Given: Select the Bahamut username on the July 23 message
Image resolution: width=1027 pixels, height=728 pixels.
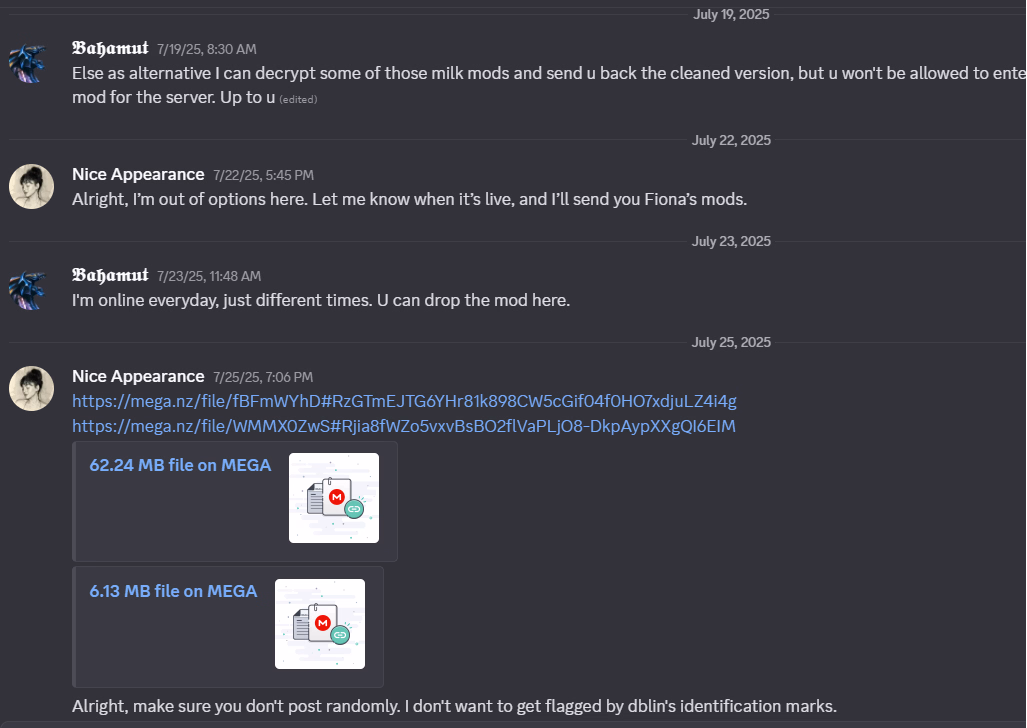Looking at the screenshot, I should pyautogui.click(x=110, y=275).
